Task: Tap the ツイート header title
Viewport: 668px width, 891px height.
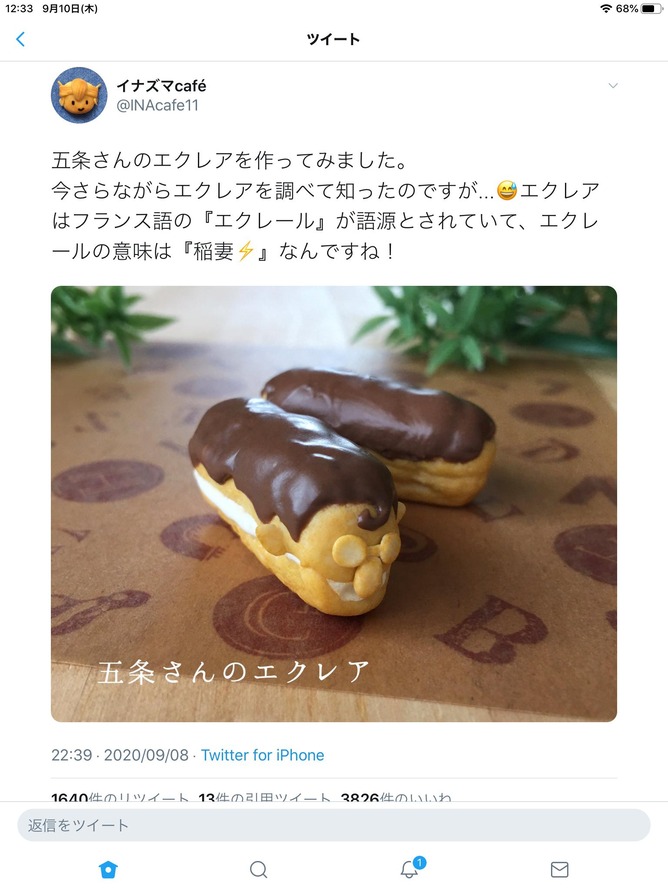Action: 333,39
